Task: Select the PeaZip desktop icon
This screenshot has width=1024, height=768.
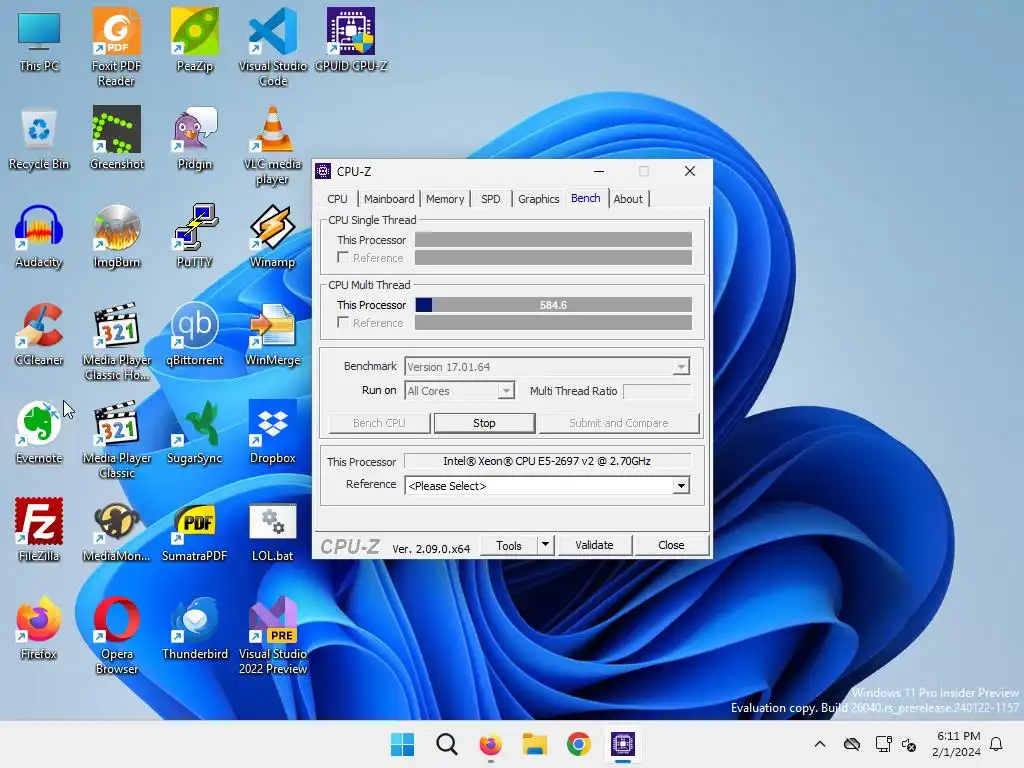Action: pyautogui.click(x=195, y=41)
